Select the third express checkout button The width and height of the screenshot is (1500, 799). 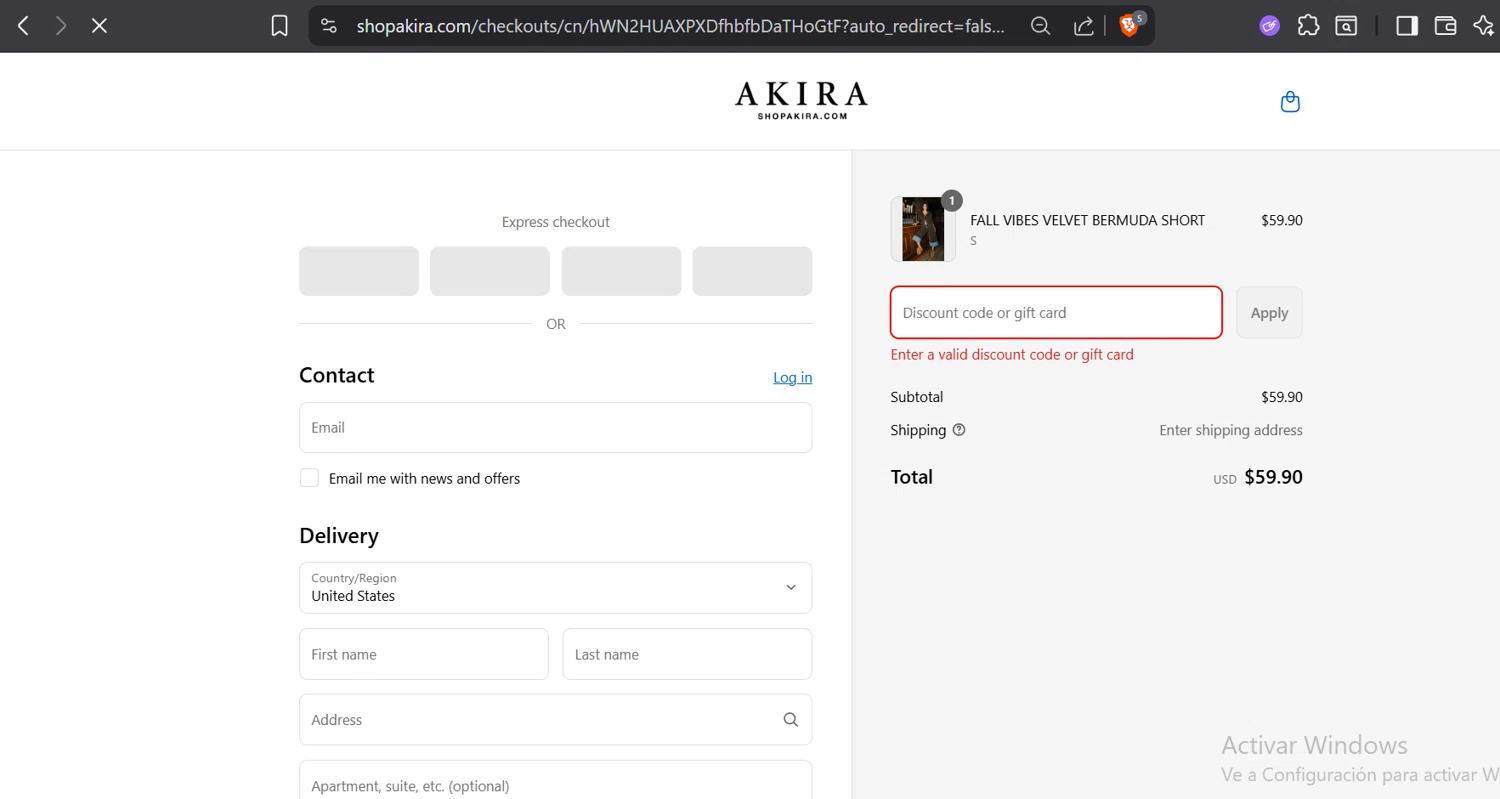(x=621, y=271)
